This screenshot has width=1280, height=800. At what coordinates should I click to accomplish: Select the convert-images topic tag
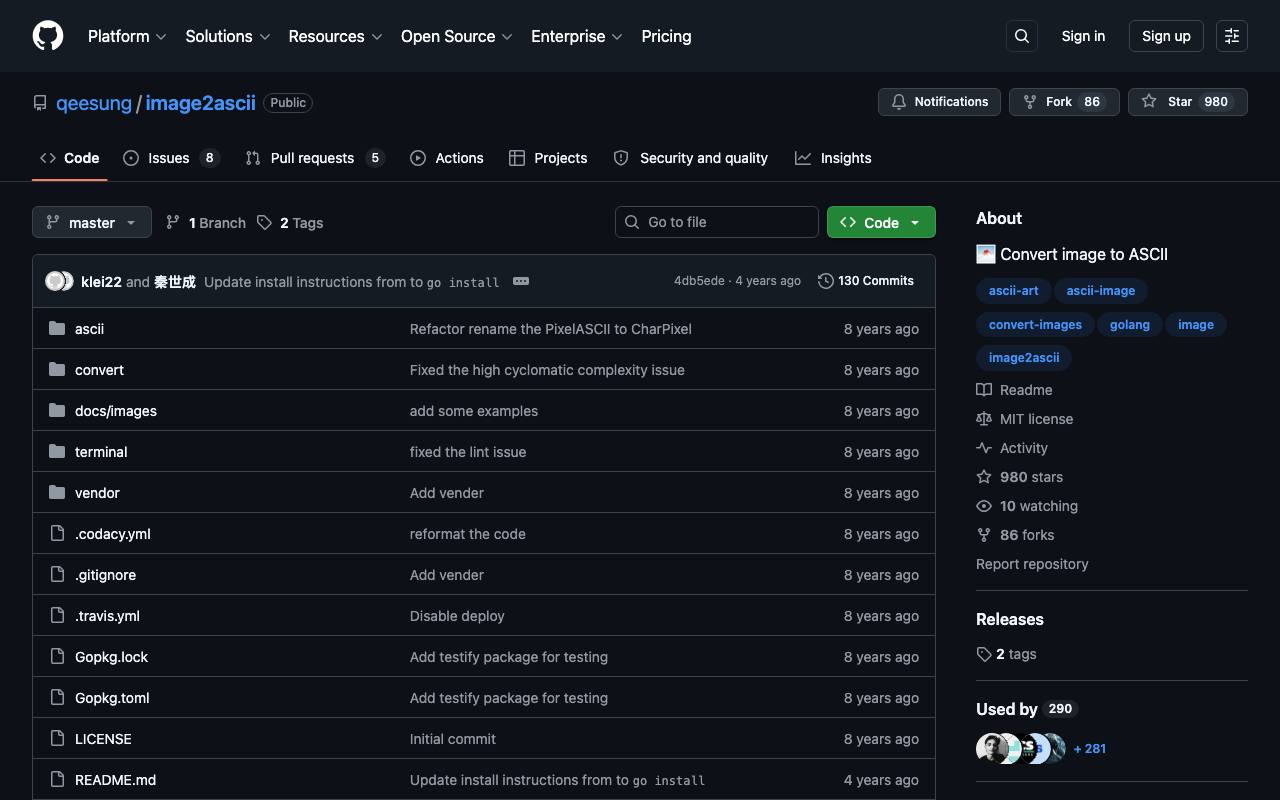[x=1035, y=325]
